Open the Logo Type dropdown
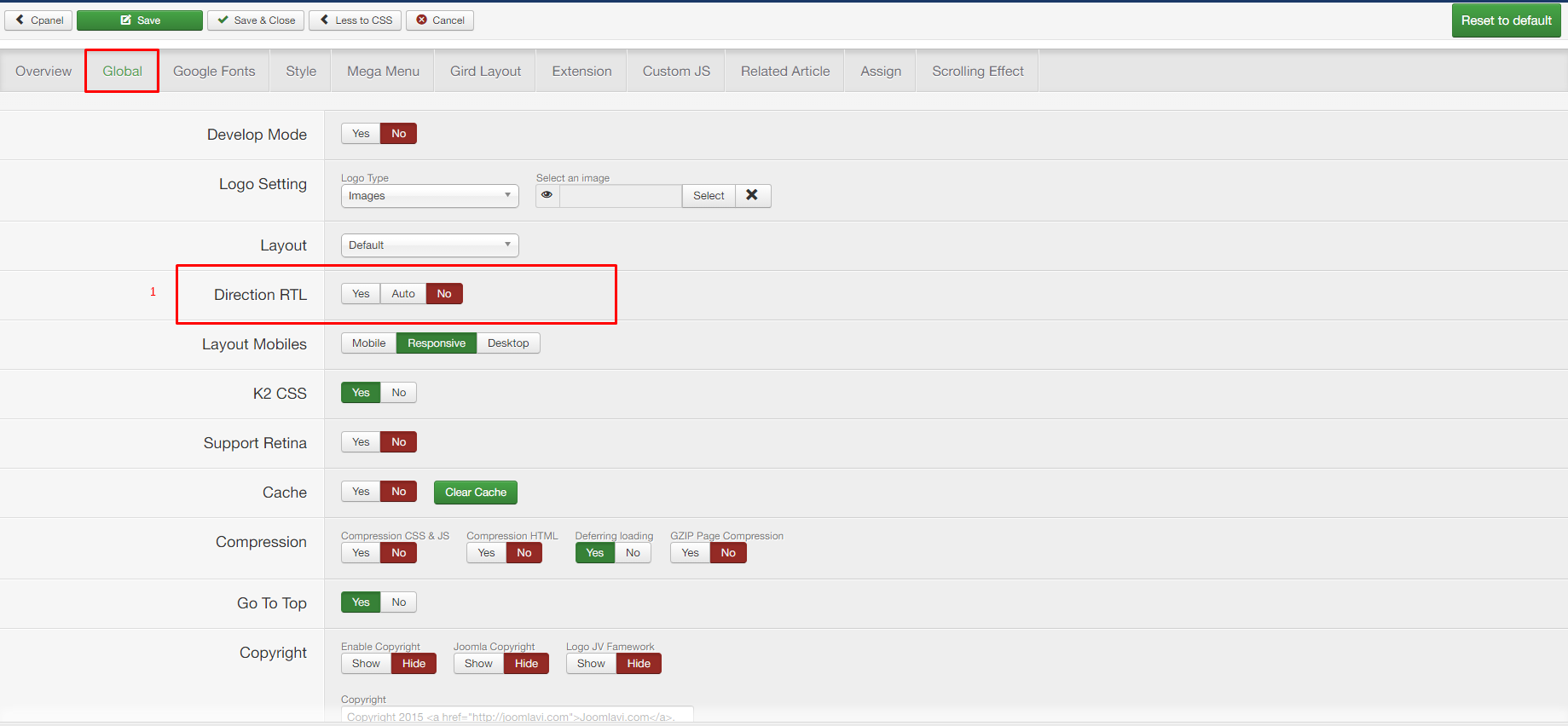Image resolution: width=1568 pixels, height=726 pixels. click(x=430, y=196)
